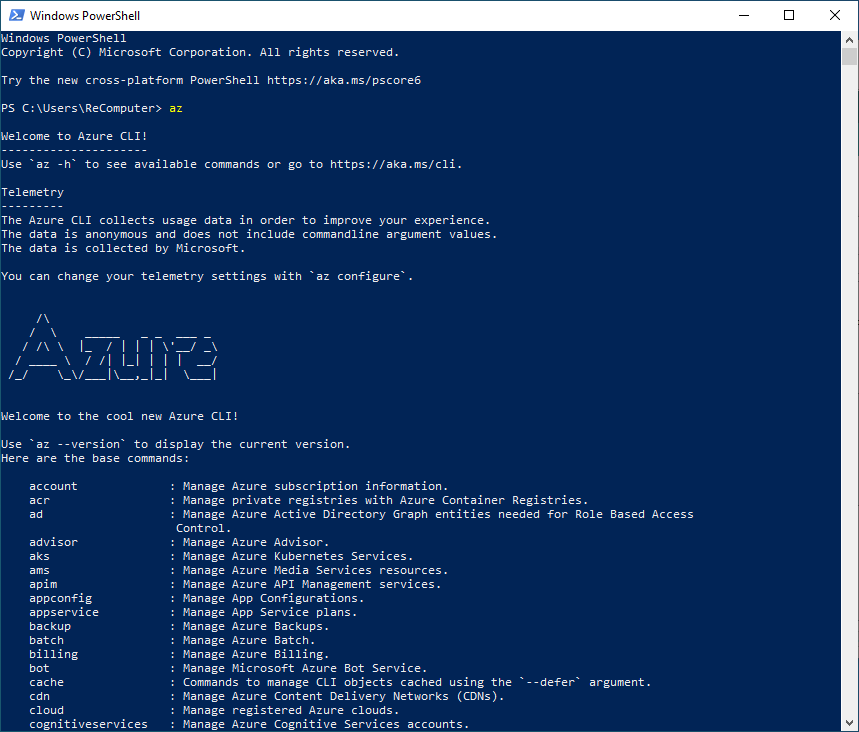Image resolution: width=859 pixels, height=732 pixels.
Task: Click the 'cloud' command name
Action: (47, 711)
